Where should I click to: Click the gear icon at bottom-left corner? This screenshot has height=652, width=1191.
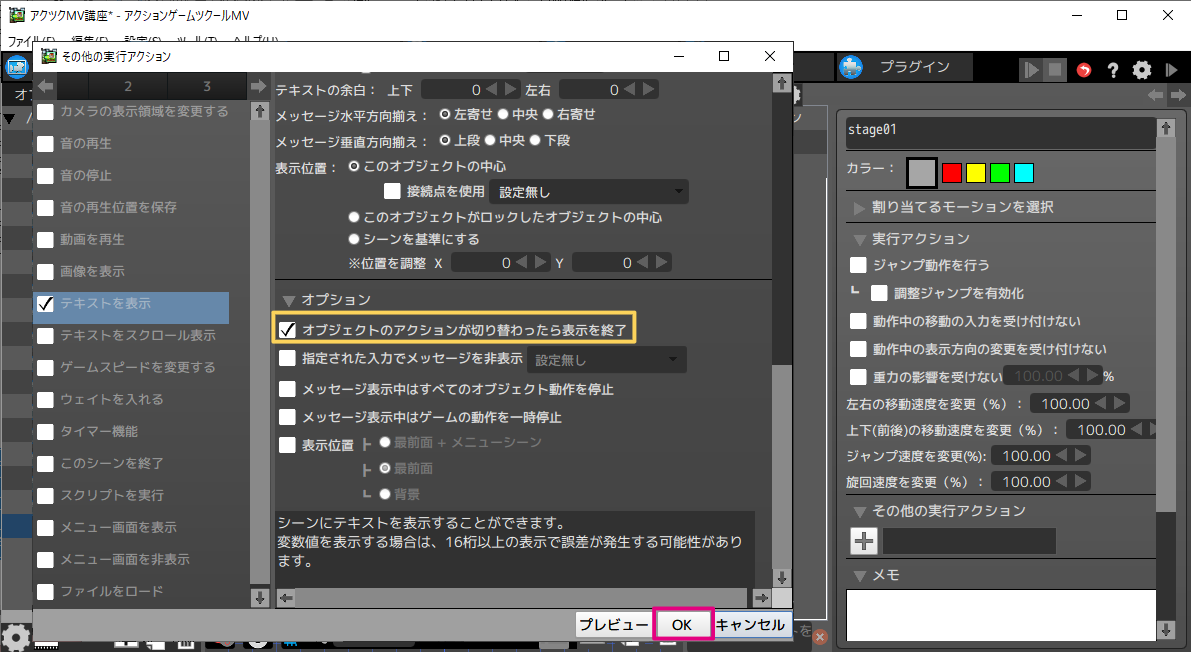click(x=15, y=637)
